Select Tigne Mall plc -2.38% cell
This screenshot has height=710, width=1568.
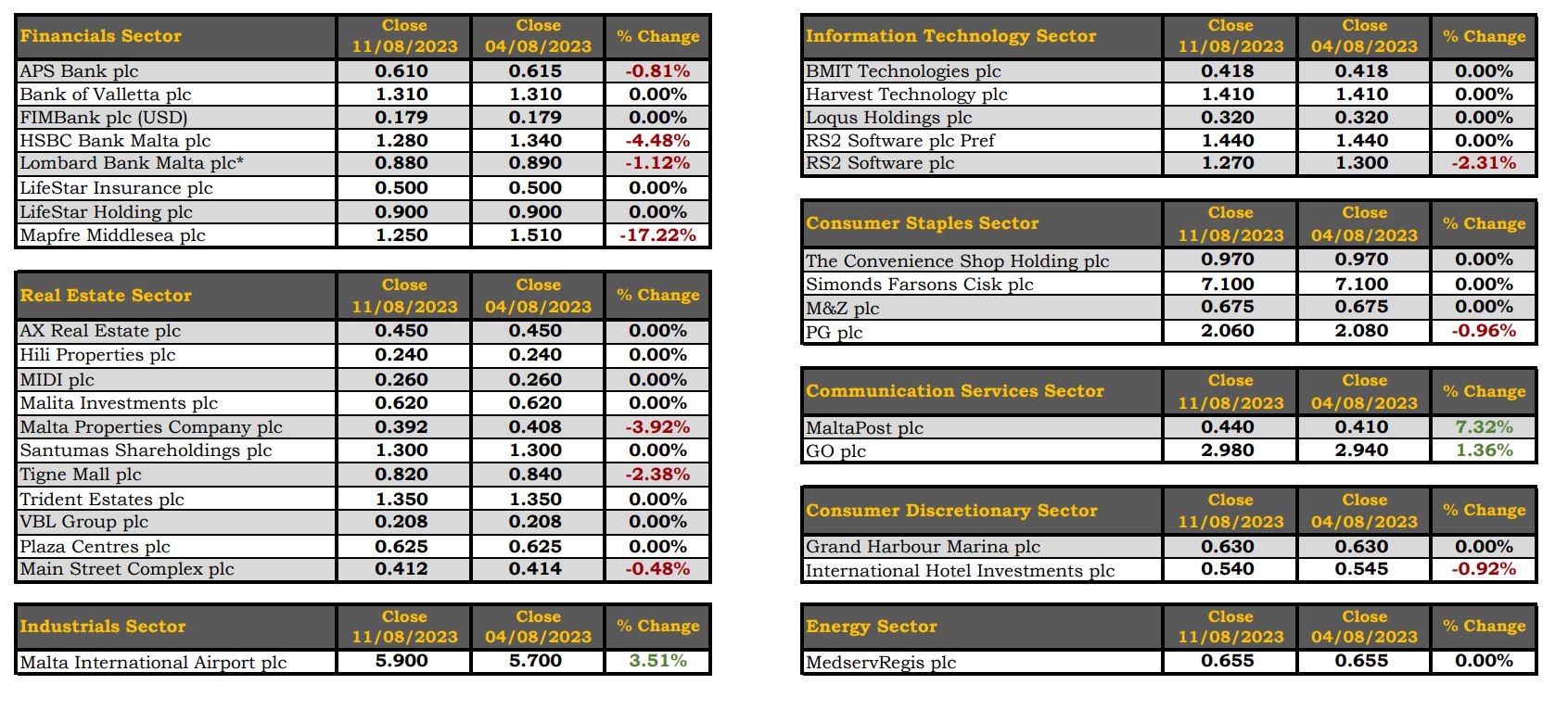(x=657, y=475)
